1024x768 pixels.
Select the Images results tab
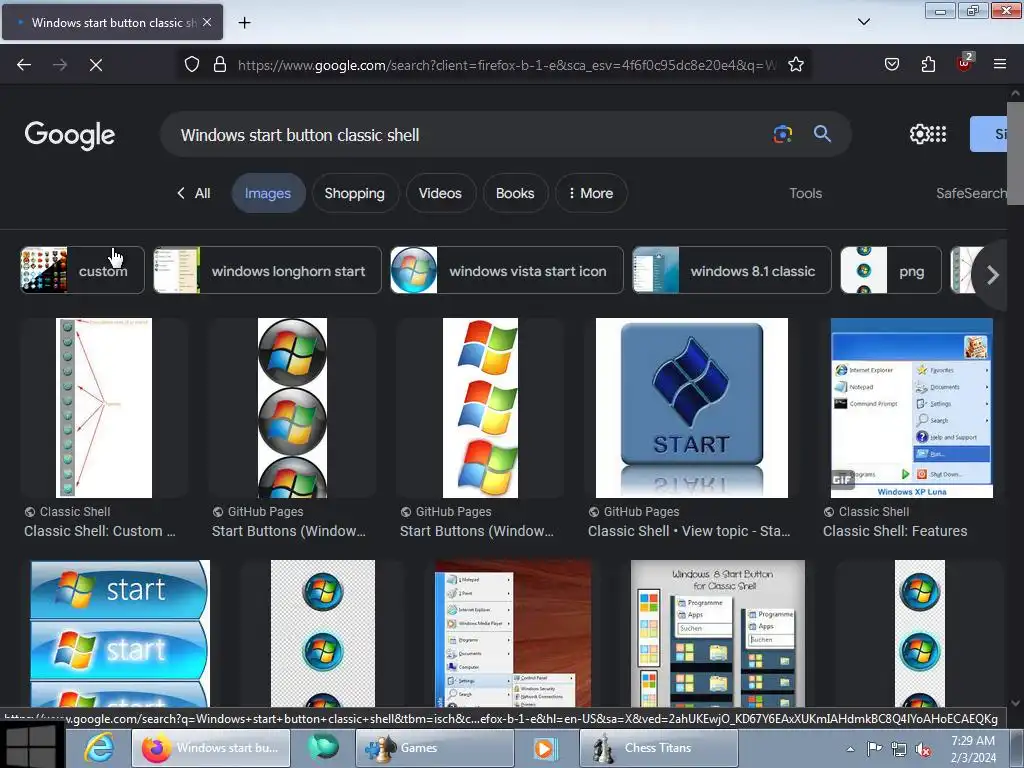[x=268, y=193]
